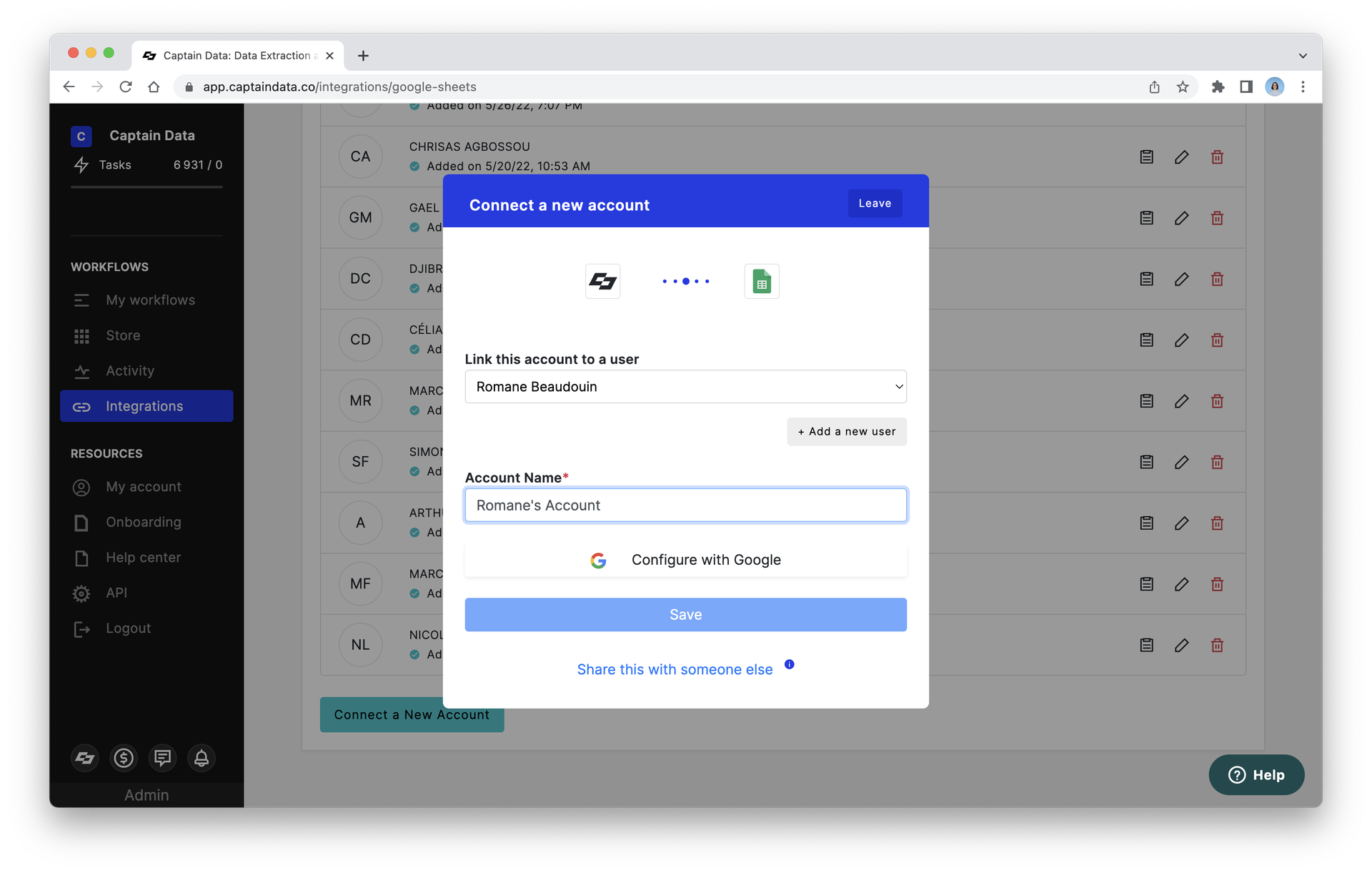Delete the CD account row
Viewport: 1372px width, 873px height.
coord(1218,340)
